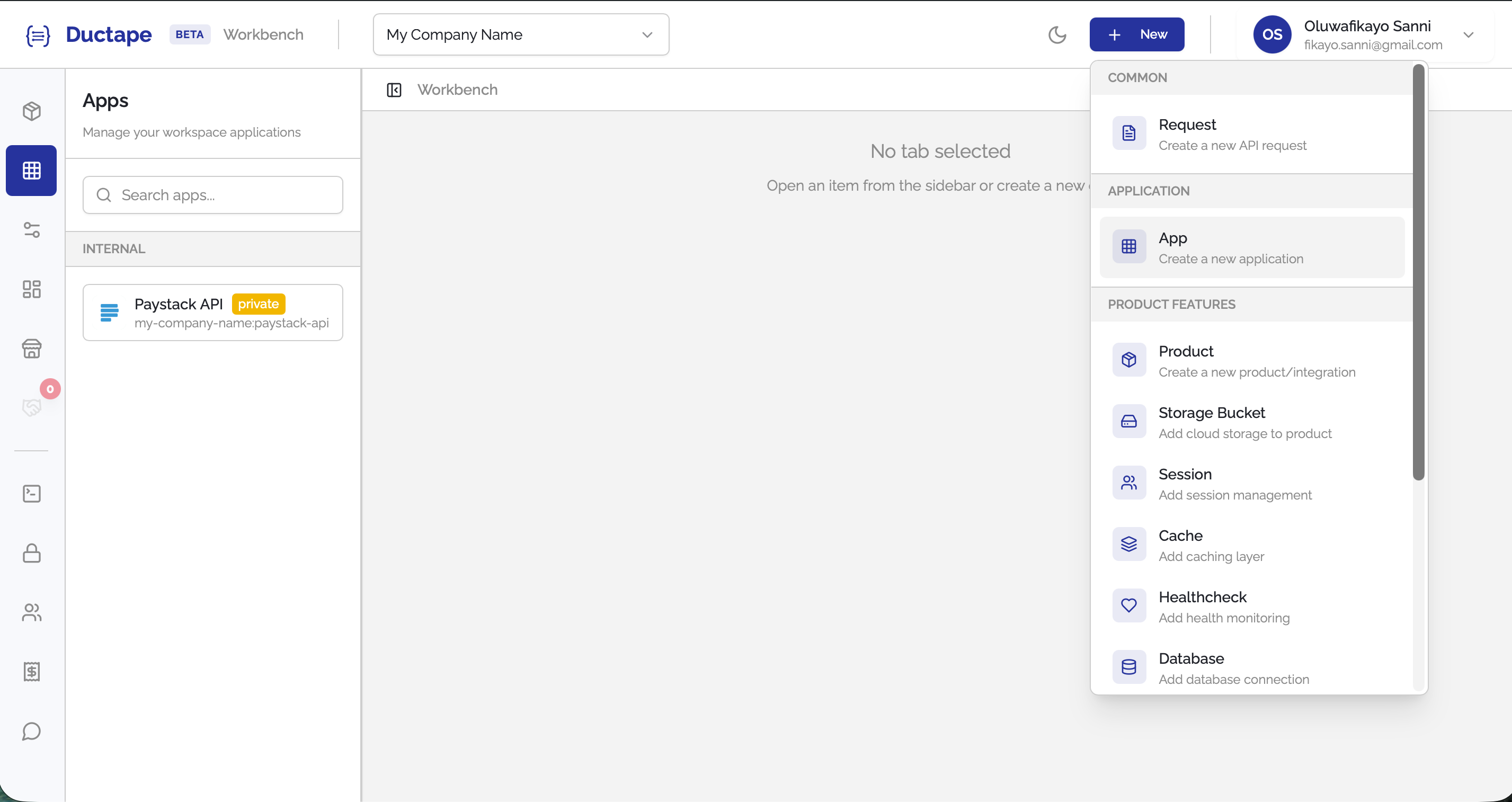This screenshot has width=1512, height=802.
Task: Open the account chevron next to Oluwafikayo Sanni
Action: [1470, 34]
